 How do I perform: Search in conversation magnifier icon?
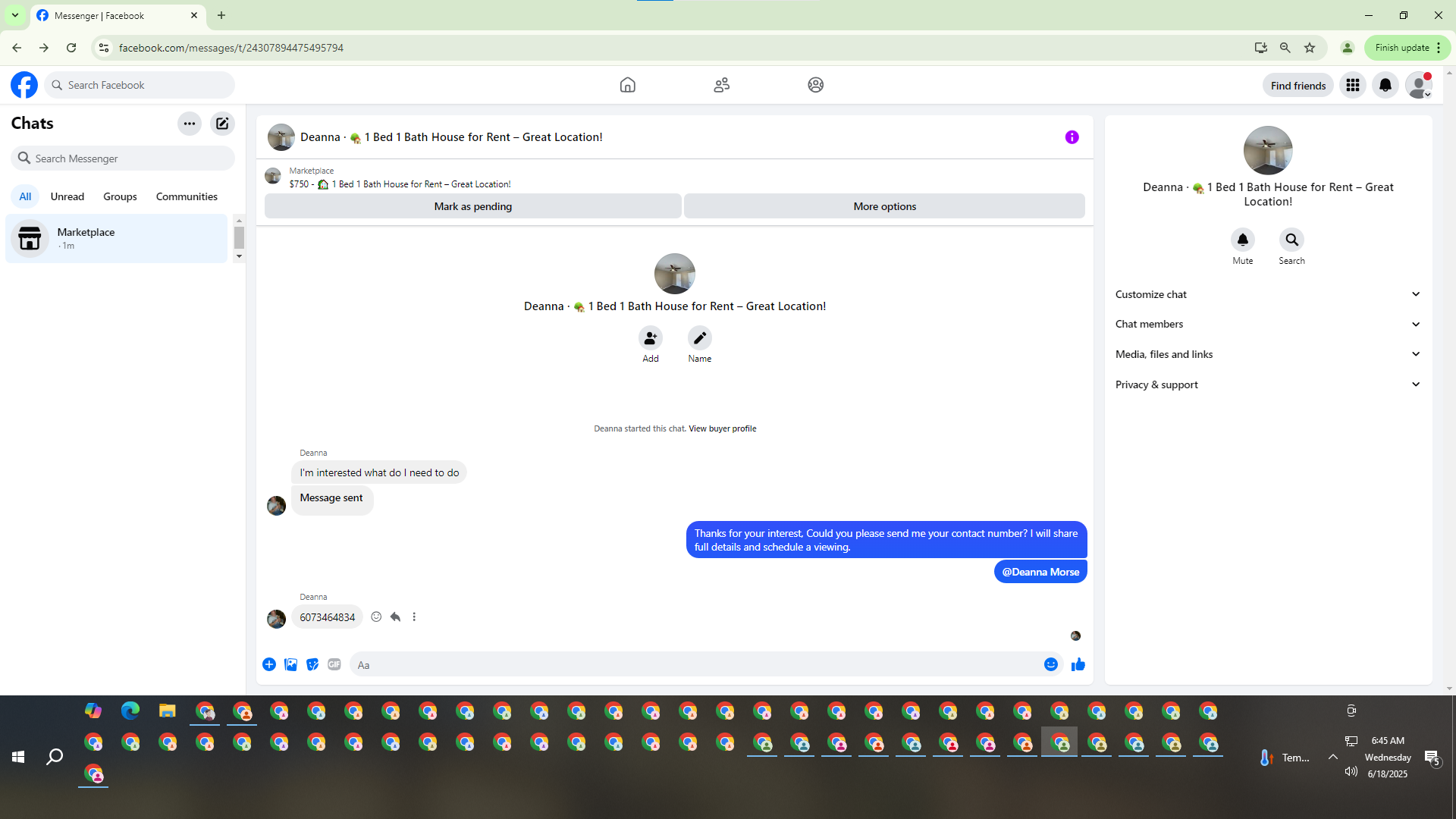point(1292,240)
